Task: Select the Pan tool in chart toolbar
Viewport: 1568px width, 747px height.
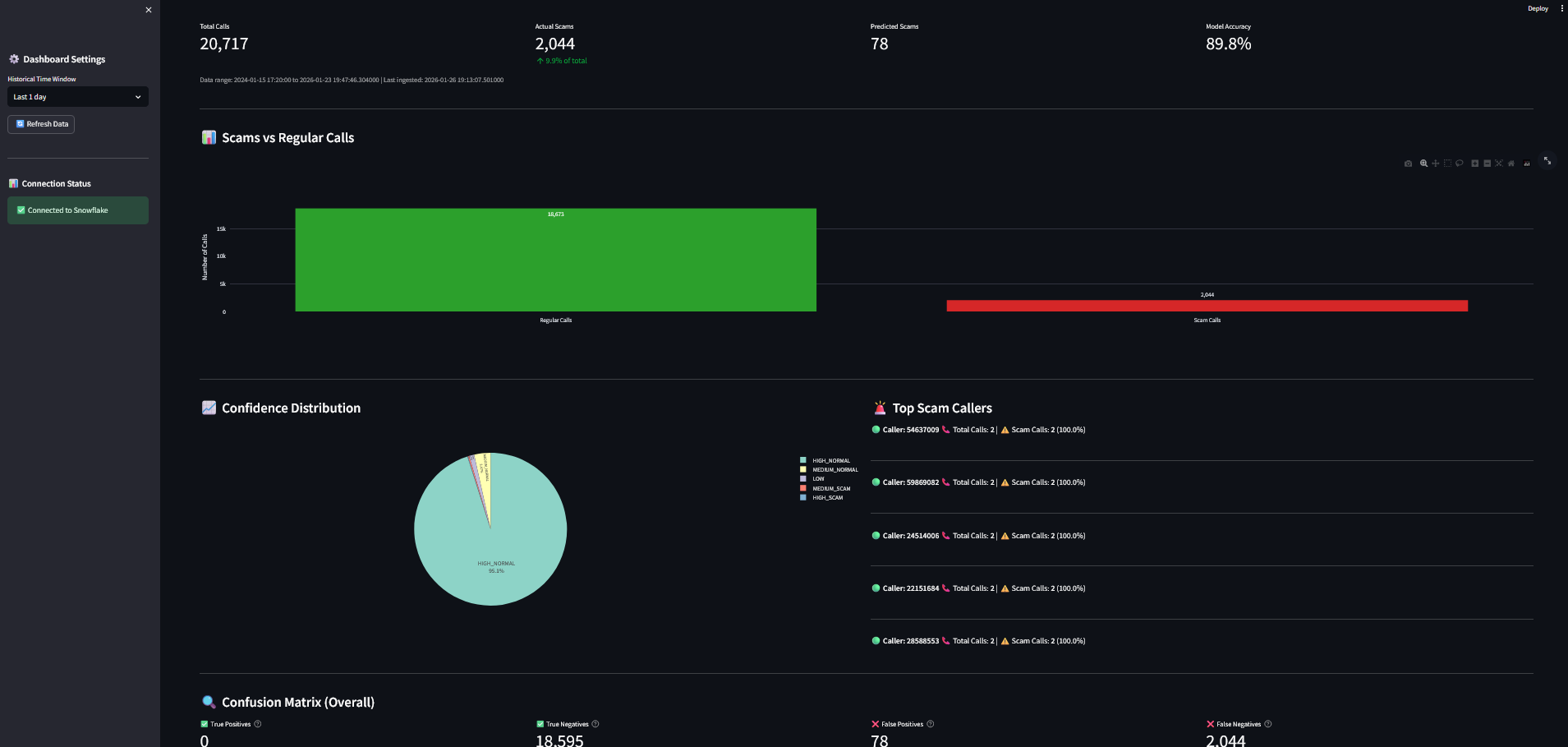Action: [x=1435, y=164]
